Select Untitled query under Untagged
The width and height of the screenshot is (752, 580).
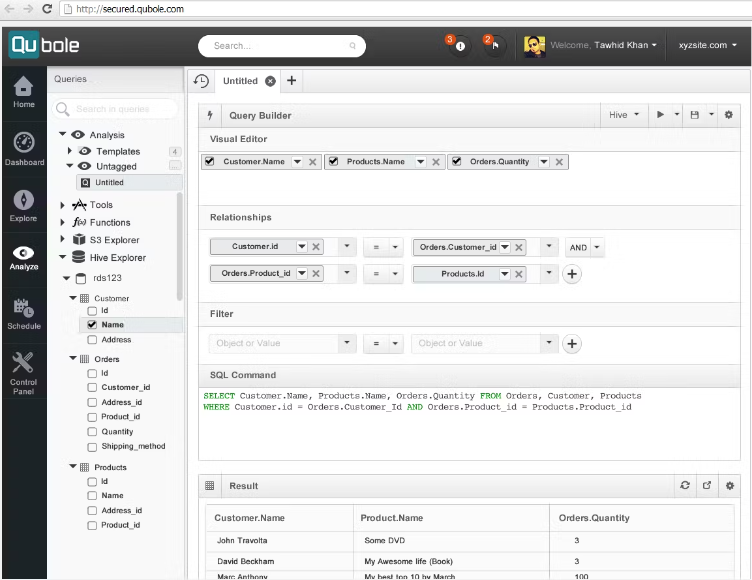tap(129, 183)
